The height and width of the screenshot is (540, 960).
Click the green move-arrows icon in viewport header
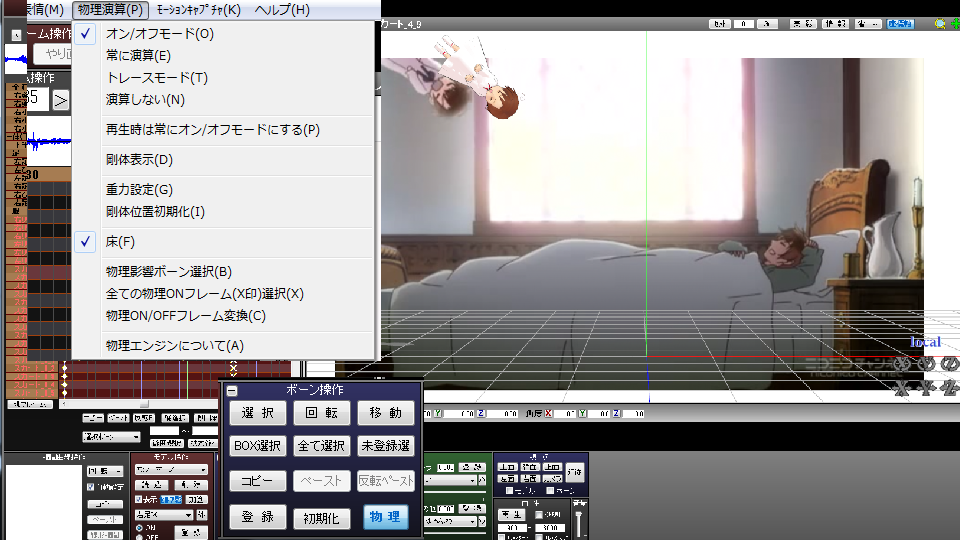[x=955, y=24]
